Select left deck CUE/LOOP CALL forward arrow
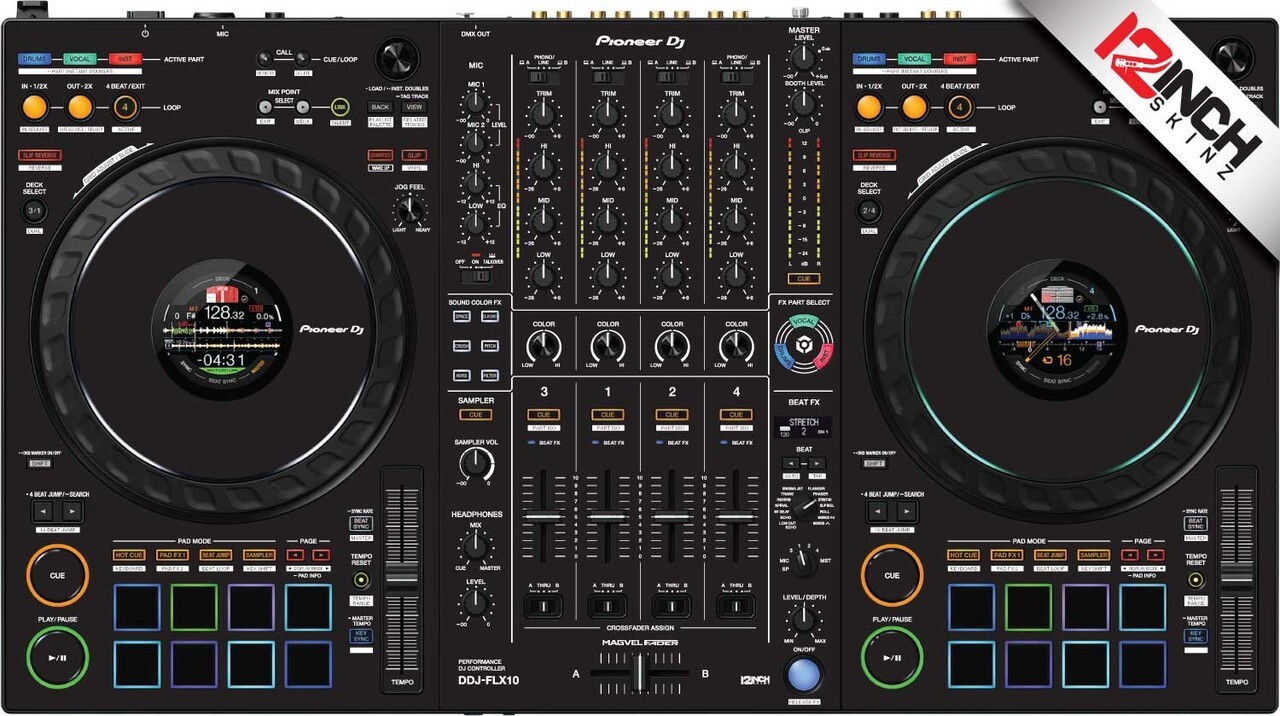The image size is (1280, 716). pos(301,59)
